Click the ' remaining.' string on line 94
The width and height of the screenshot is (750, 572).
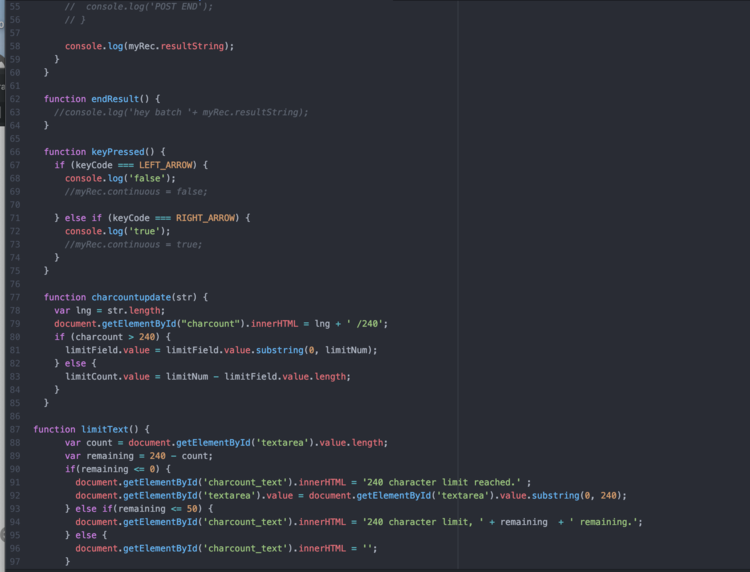[603, 522]
